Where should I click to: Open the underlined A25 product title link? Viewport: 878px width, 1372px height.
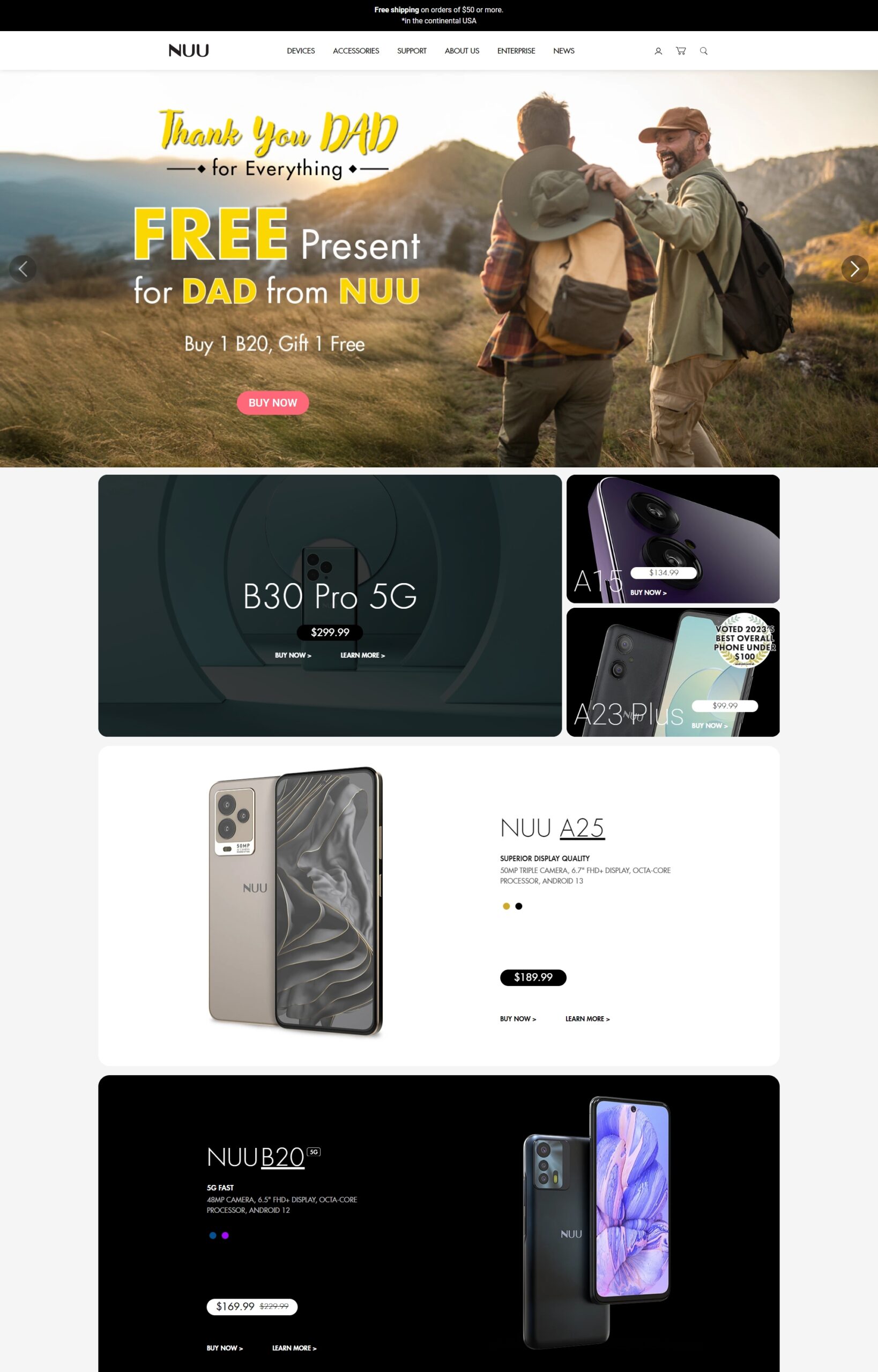(x=582, y=827)
